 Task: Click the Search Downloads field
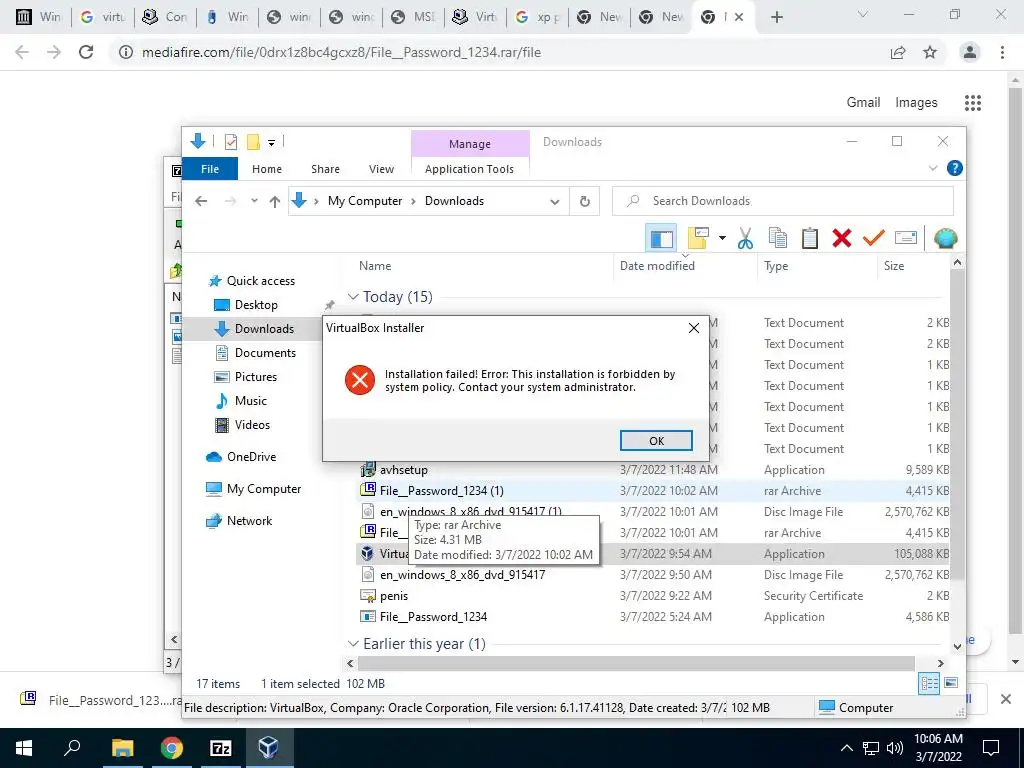point(782,201)
